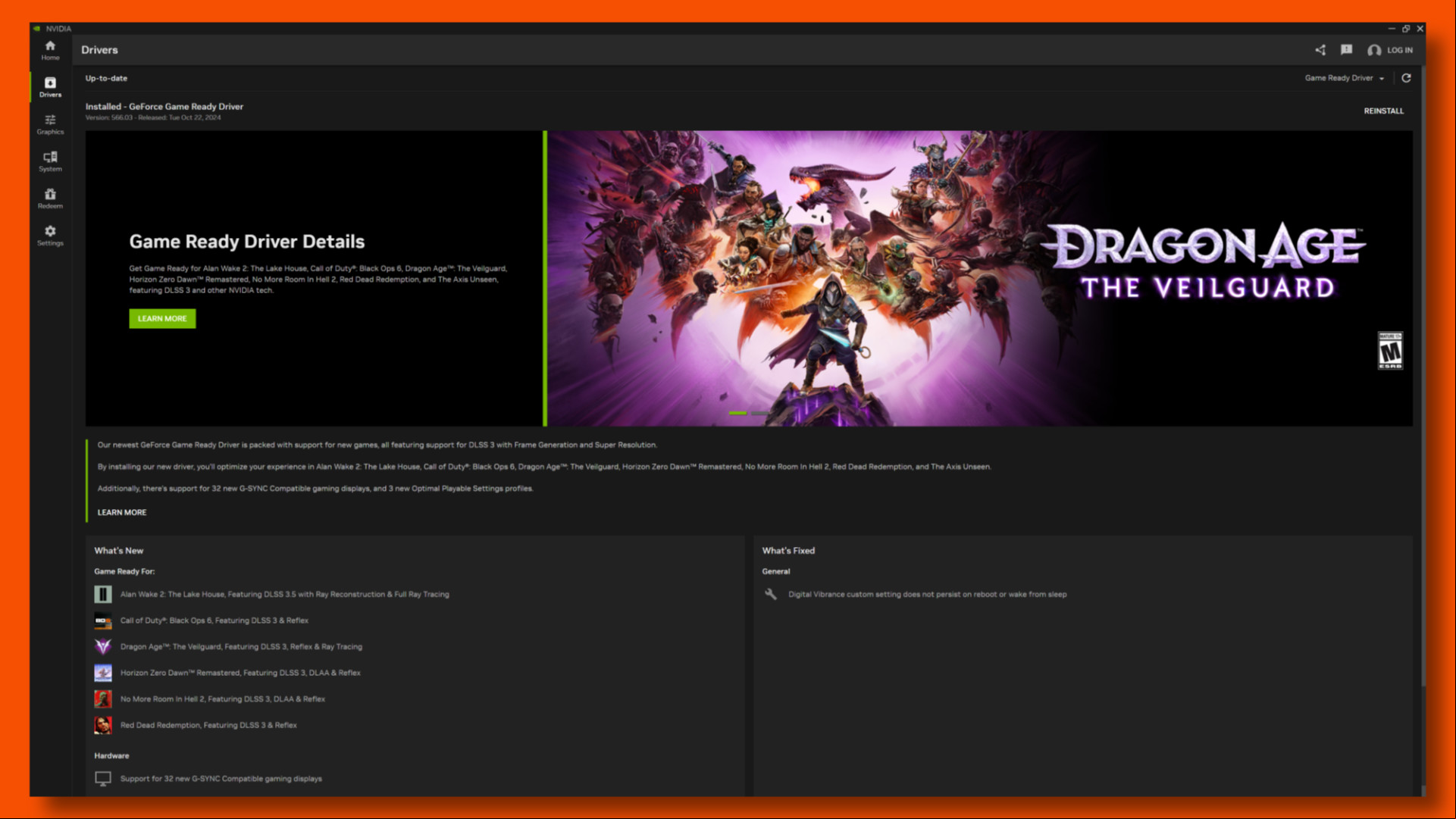Click the user avatar icon
This screenshot has width=1456, height=819.
pos(1374,50)
